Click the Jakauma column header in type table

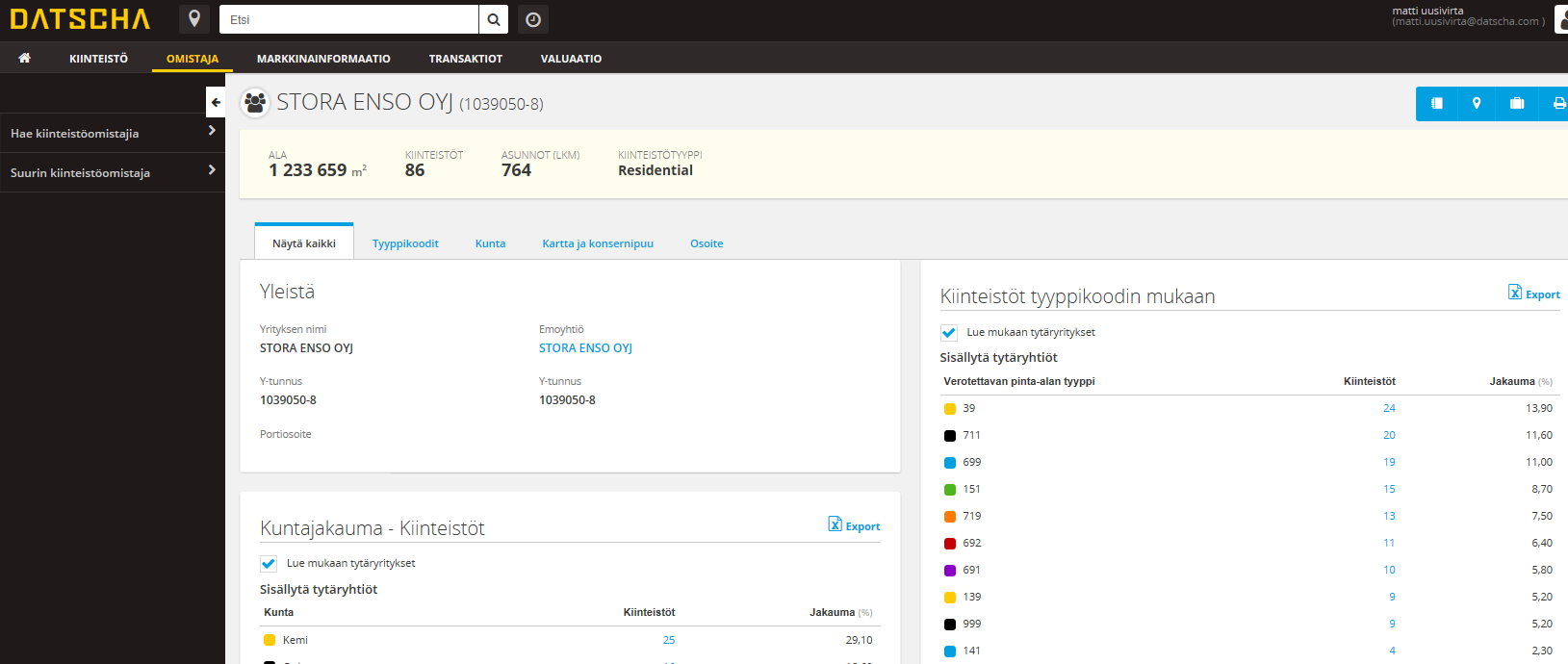click(x=1521, y=381)
